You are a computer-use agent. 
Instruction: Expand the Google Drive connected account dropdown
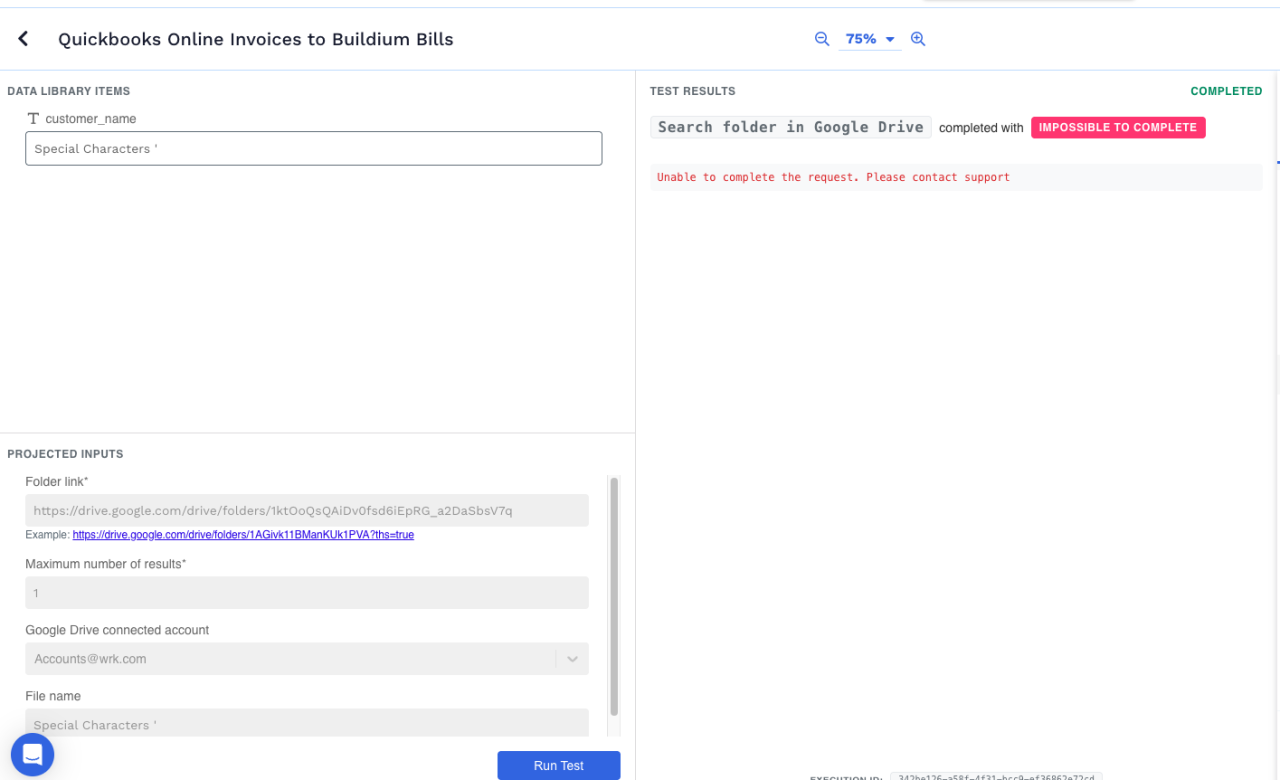pos(572,659)
